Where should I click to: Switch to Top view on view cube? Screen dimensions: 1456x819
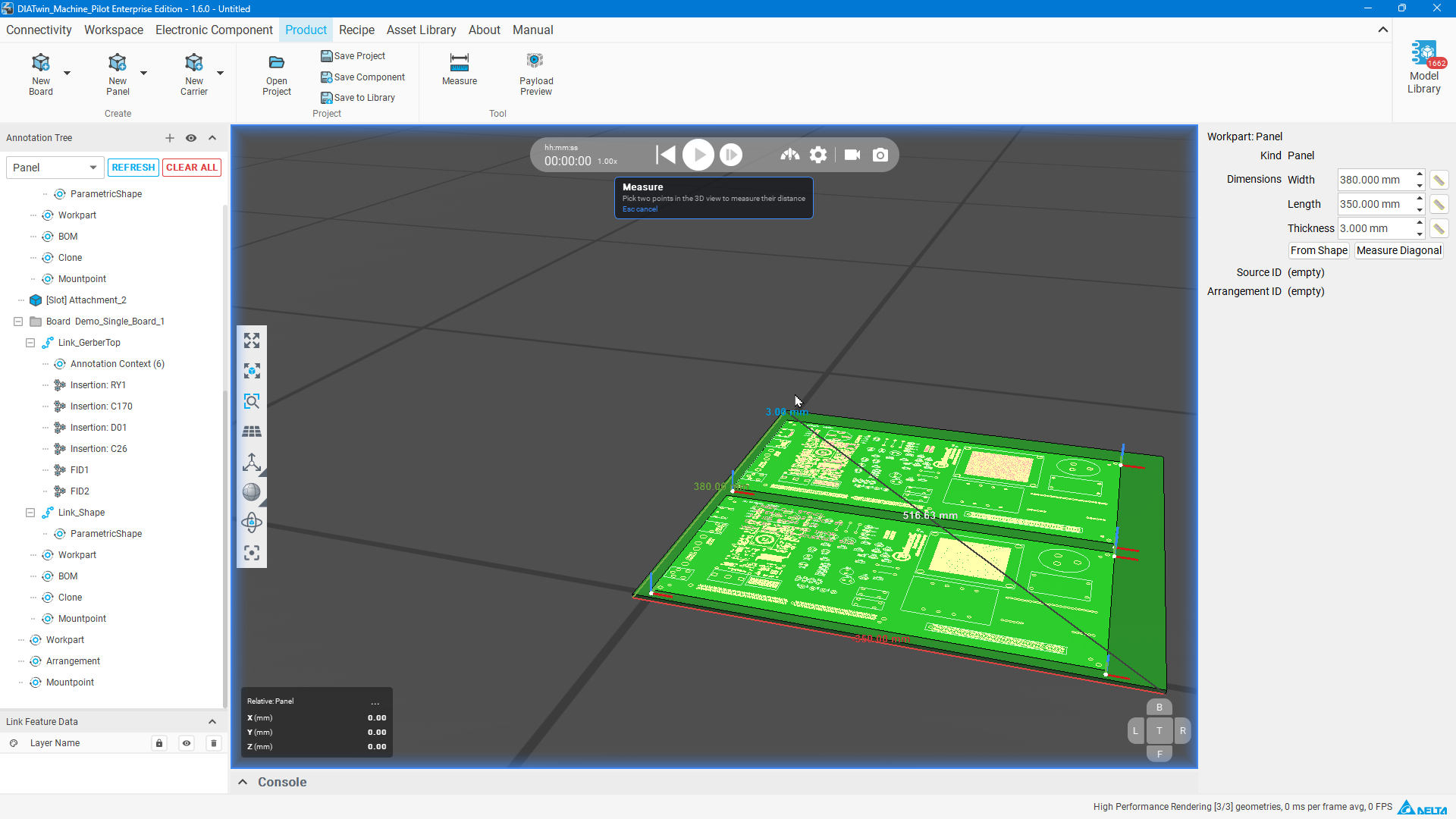[1159, 731]
